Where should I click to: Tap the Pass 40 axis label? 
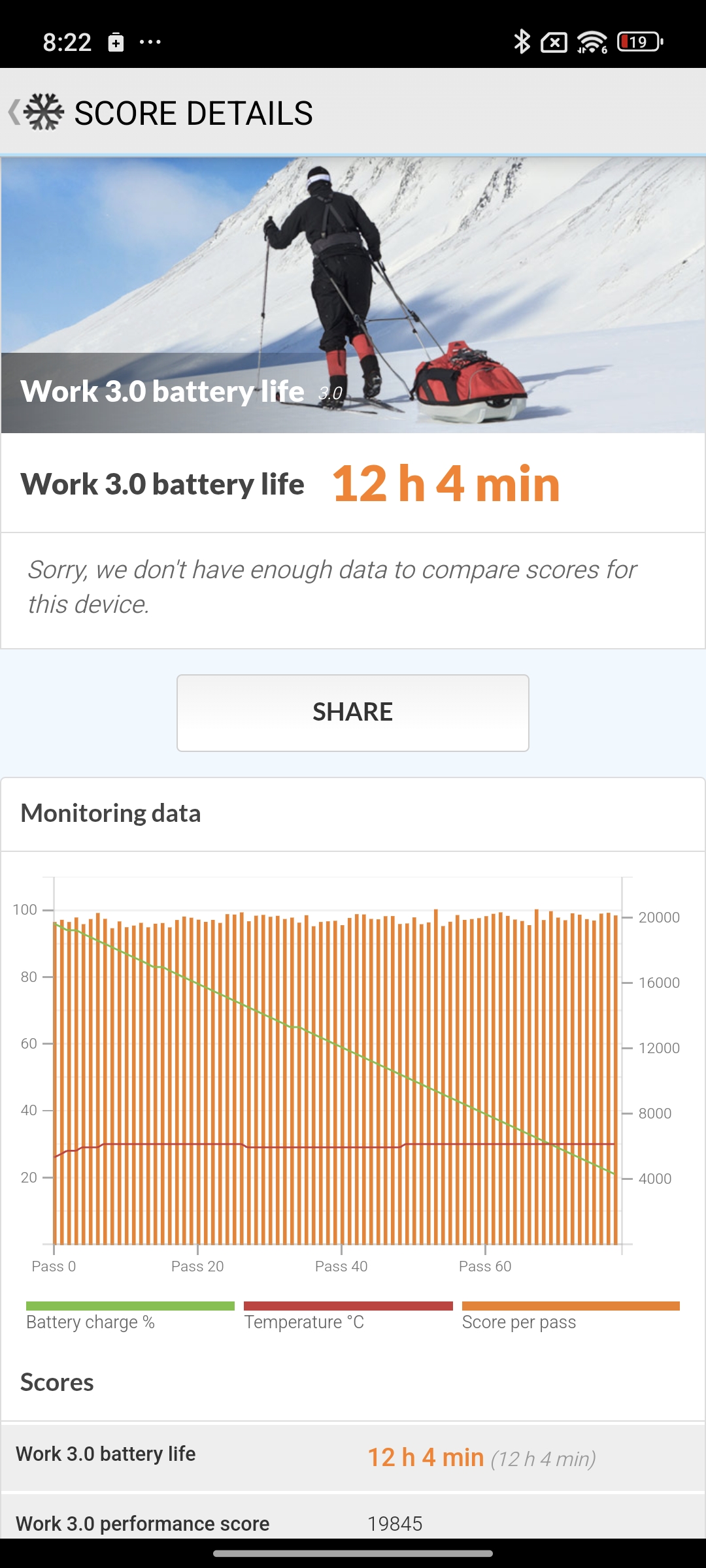click(341, 1266)
